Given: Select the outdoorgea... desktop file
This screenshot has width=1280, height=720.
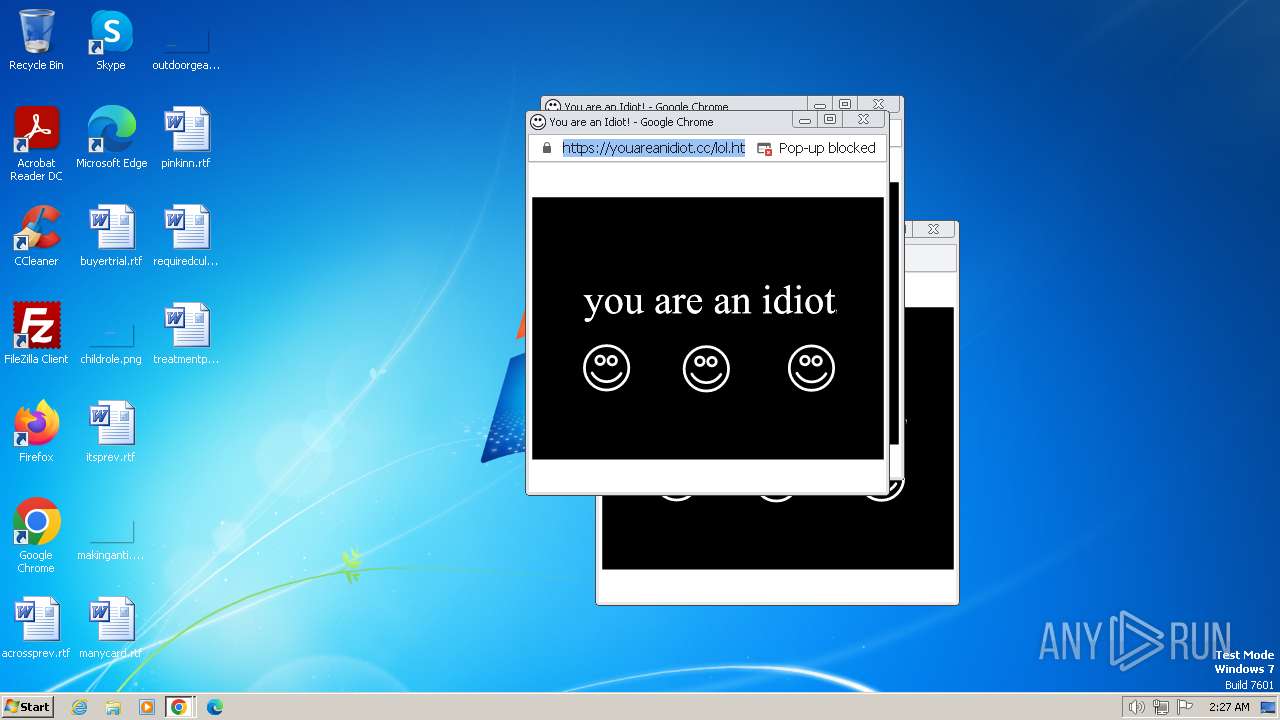Looking at the screenshot, I should point(186,40).
